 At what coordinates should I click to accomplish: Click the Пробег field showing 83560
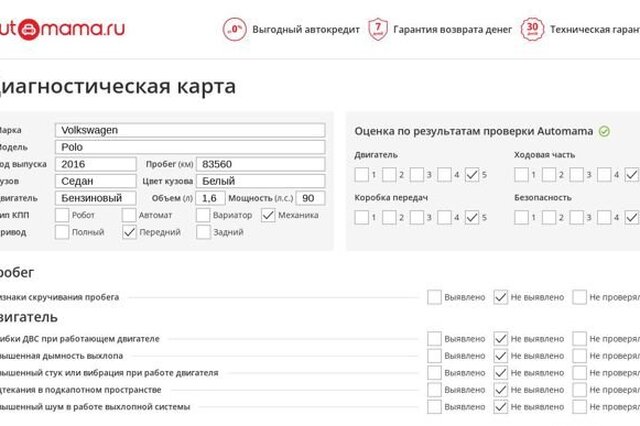(261, 164)
